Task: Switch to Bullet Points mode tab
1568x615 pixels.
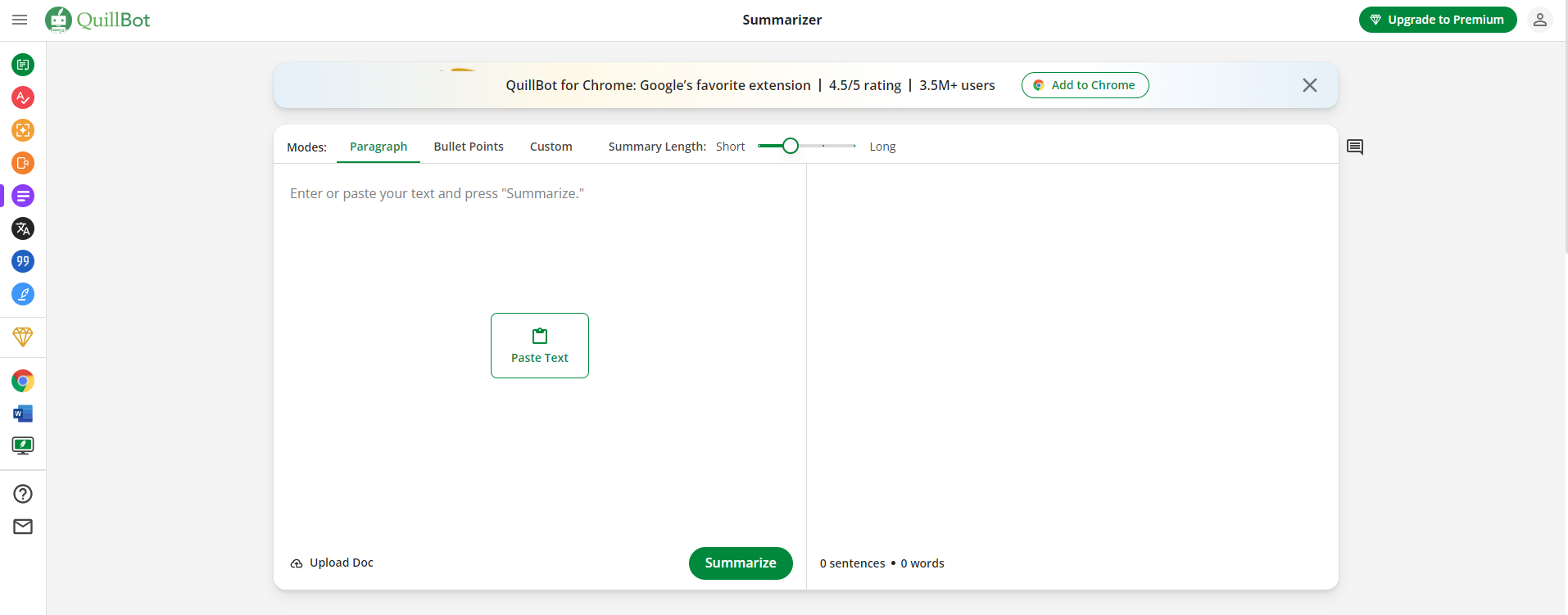Action: 469,147
